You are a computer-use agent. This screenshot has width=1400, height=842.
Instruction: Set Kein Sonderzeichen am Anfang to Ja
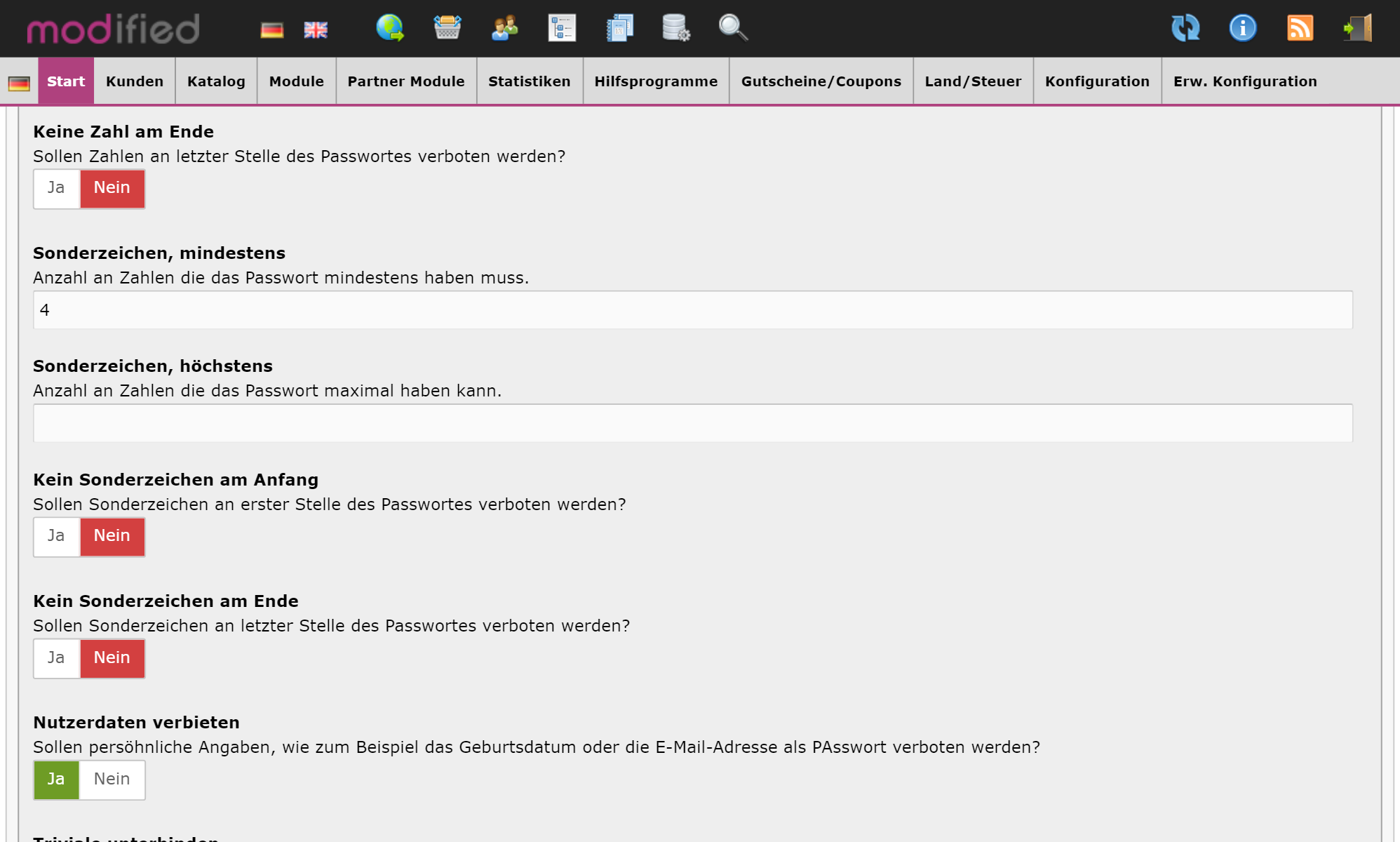click(x=56, y=536)
